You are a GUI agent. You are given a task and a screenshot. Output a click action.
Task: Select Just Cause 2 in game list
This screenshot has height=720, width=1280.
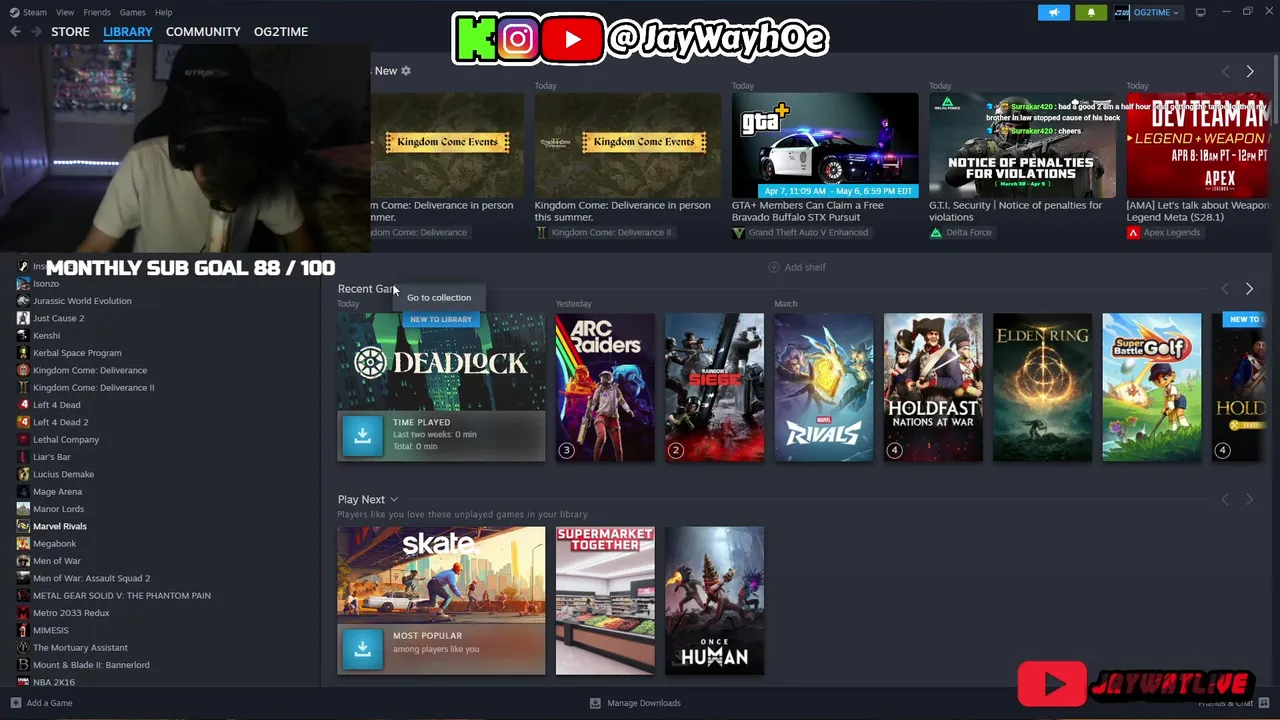(58, 318)
